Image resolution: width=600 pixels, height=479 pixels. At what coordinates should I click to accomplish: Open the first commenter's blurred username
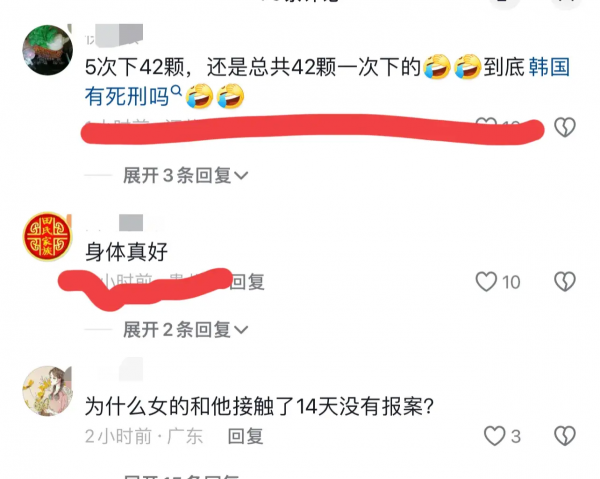(114, 36)
